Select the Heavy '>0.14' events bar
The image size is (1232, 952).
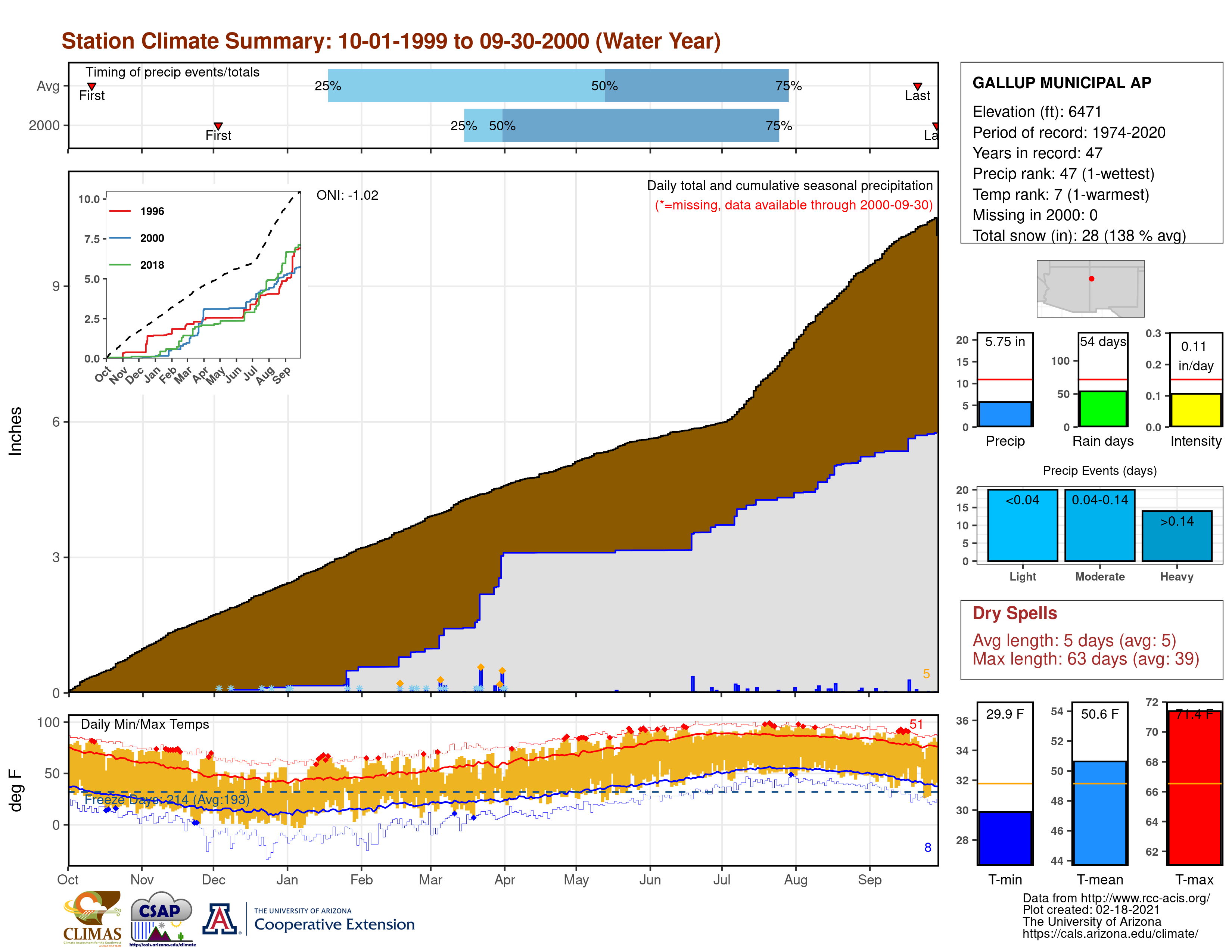1177,536
